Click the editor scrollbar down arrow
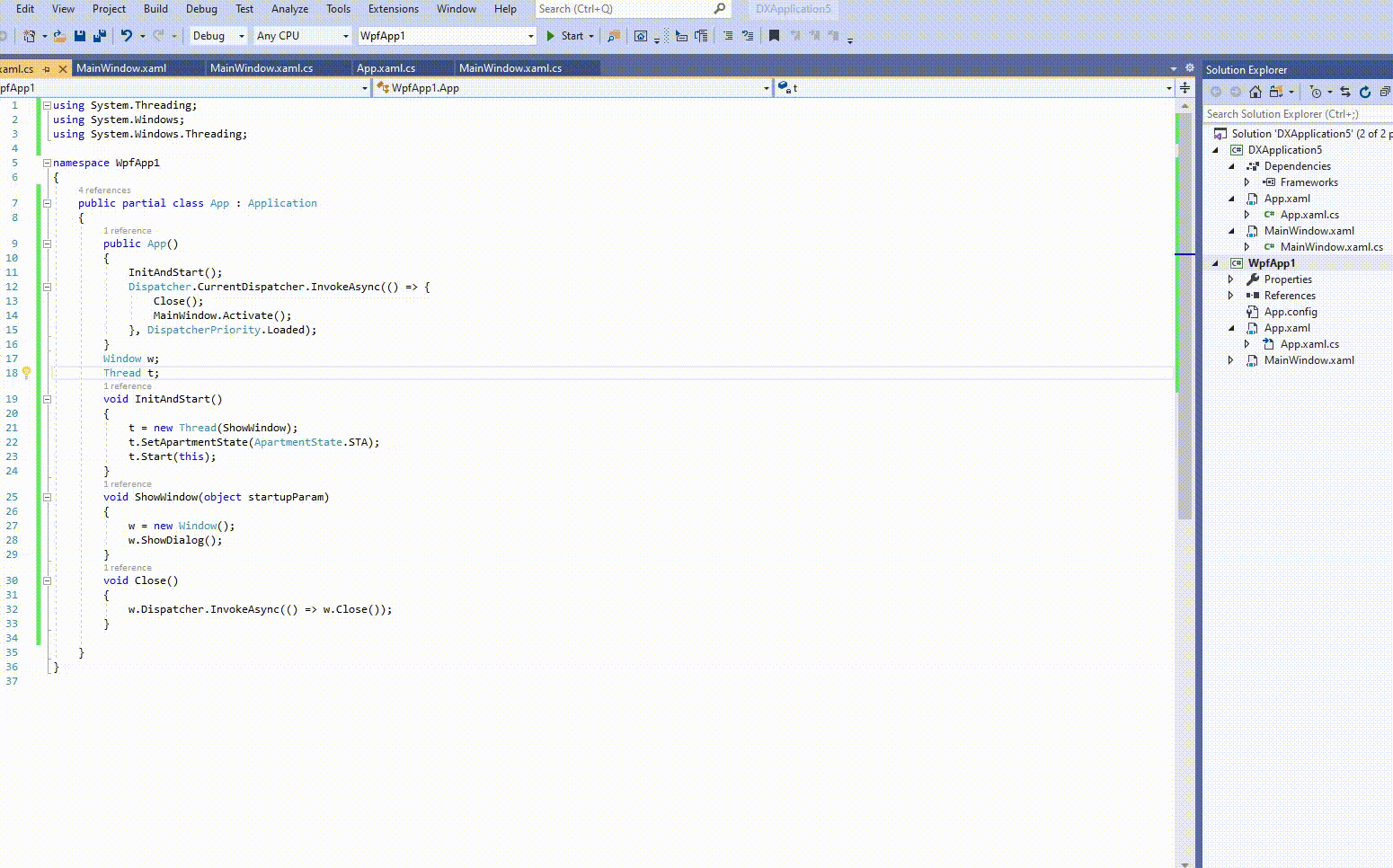Image resolution: width=1393 pixels, height=868 pixels. (1184, 864)
